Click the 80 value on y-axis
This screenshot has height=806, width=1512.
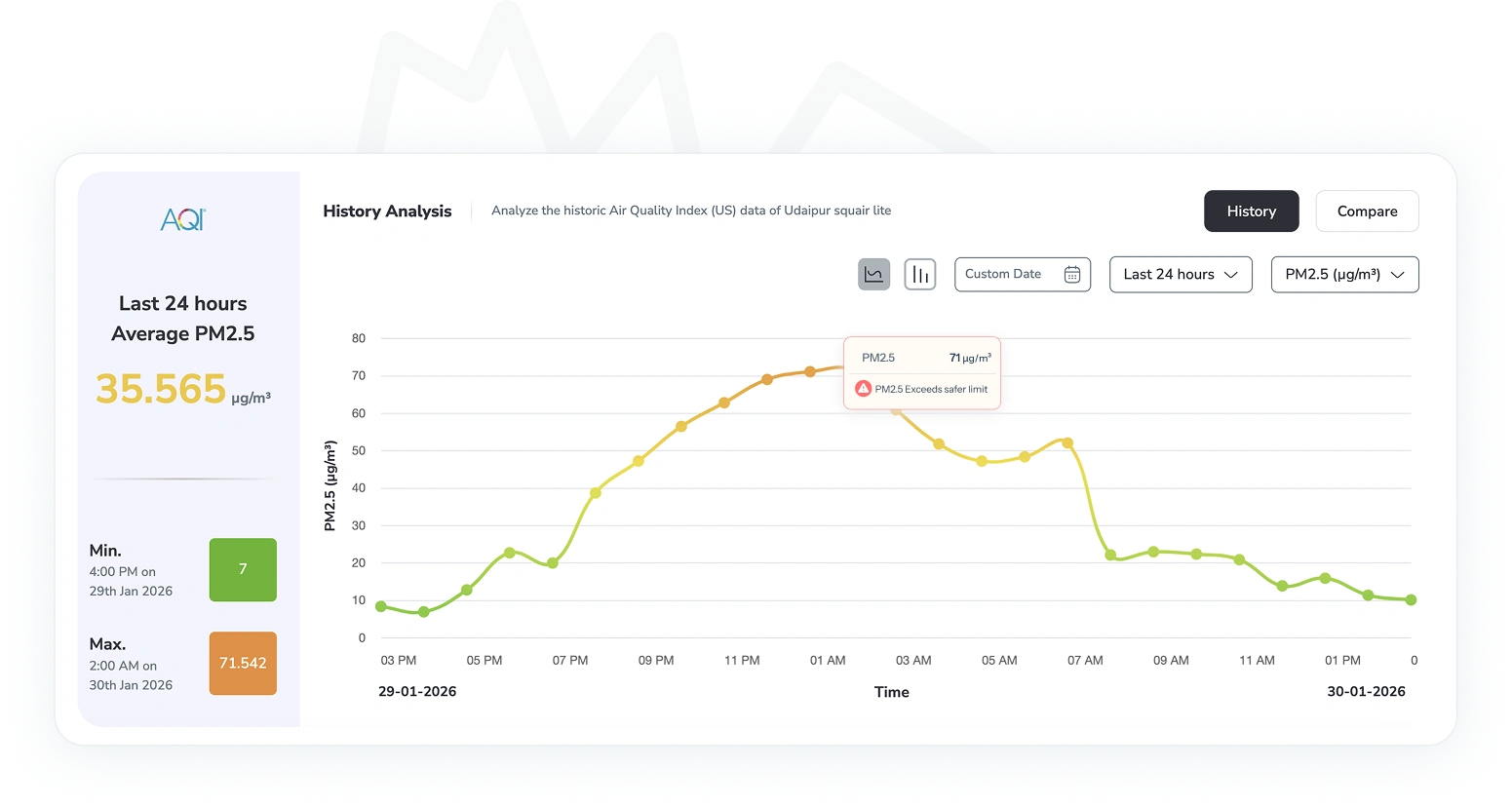click(x=359, y=339)
